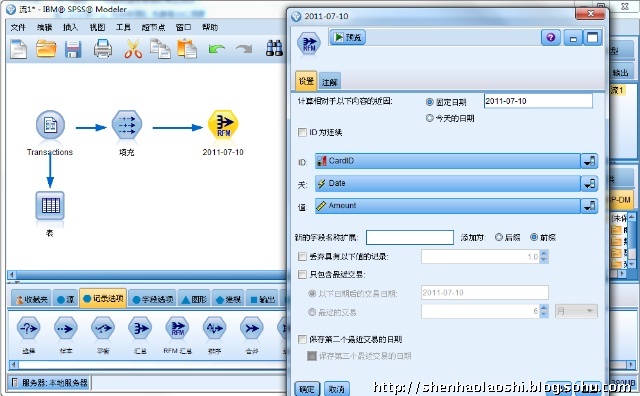This screenshot has height=396, width=640.
Task: Pick the 样本 sample node in palette
Action: point(65,329)
